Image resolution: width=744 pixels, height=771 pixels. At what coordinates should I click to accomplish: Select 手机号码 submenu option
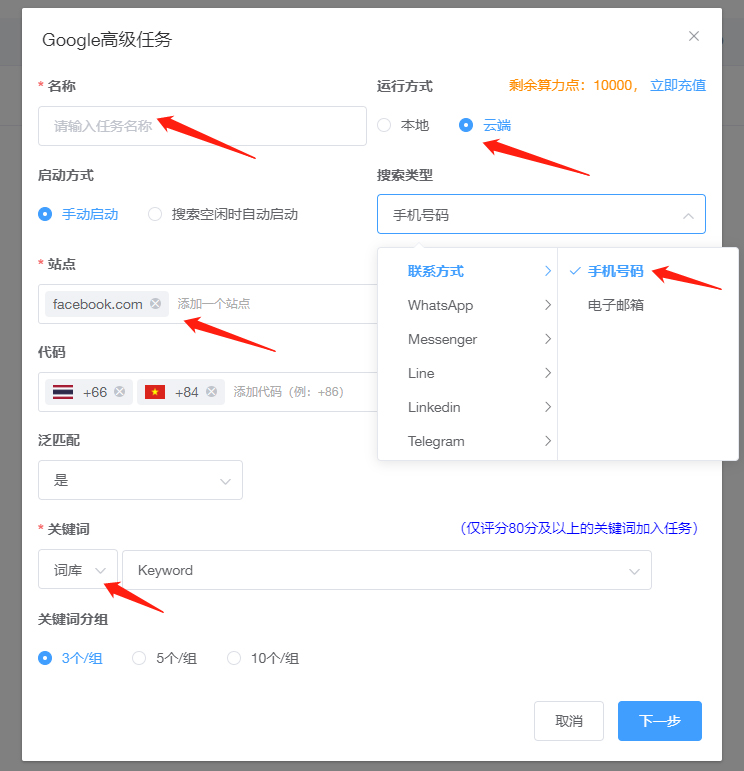(x=648, y=271)
